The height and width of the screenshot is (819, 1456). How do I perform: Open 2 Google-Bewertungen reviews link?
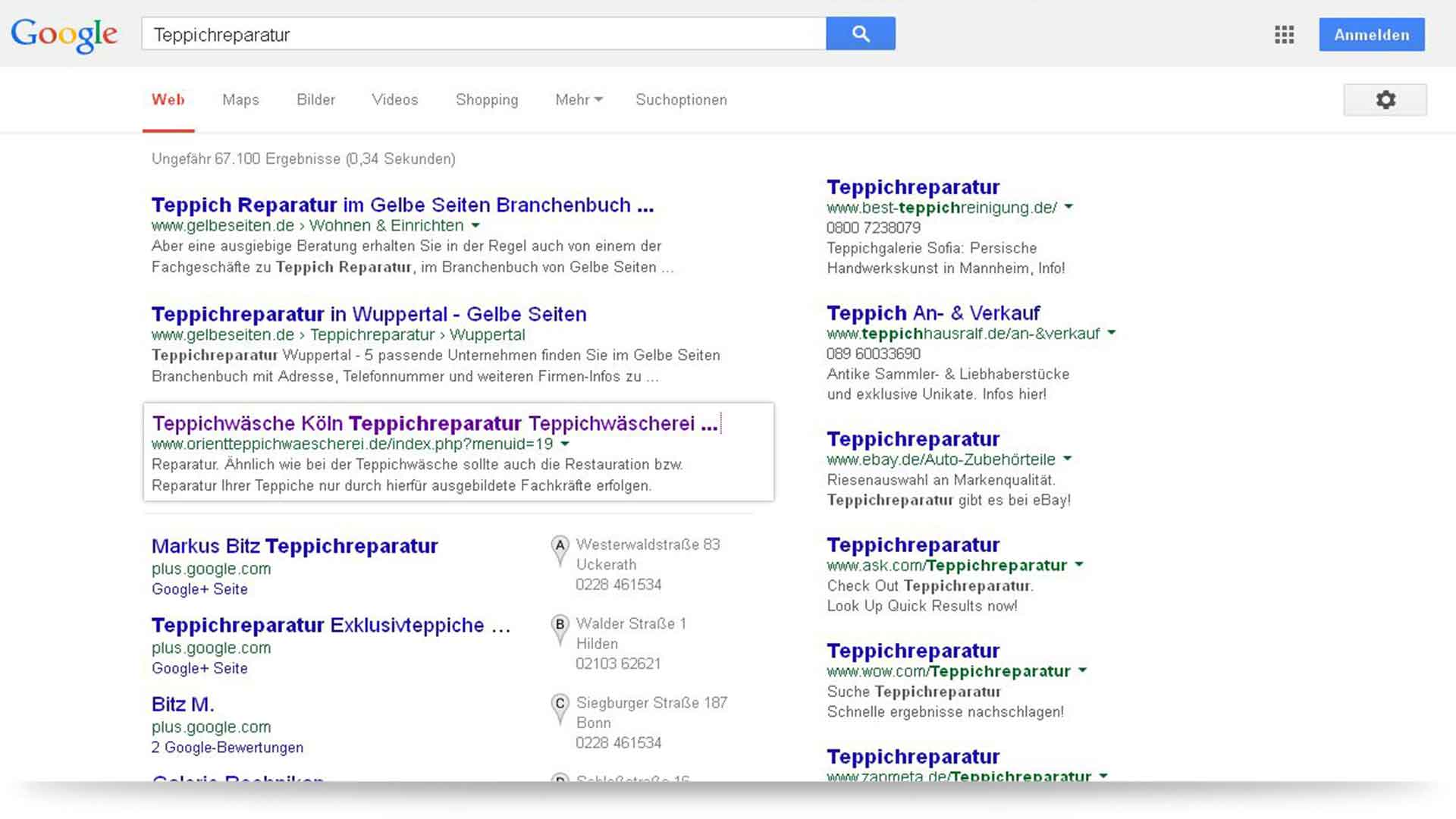[x=227, y=747]
